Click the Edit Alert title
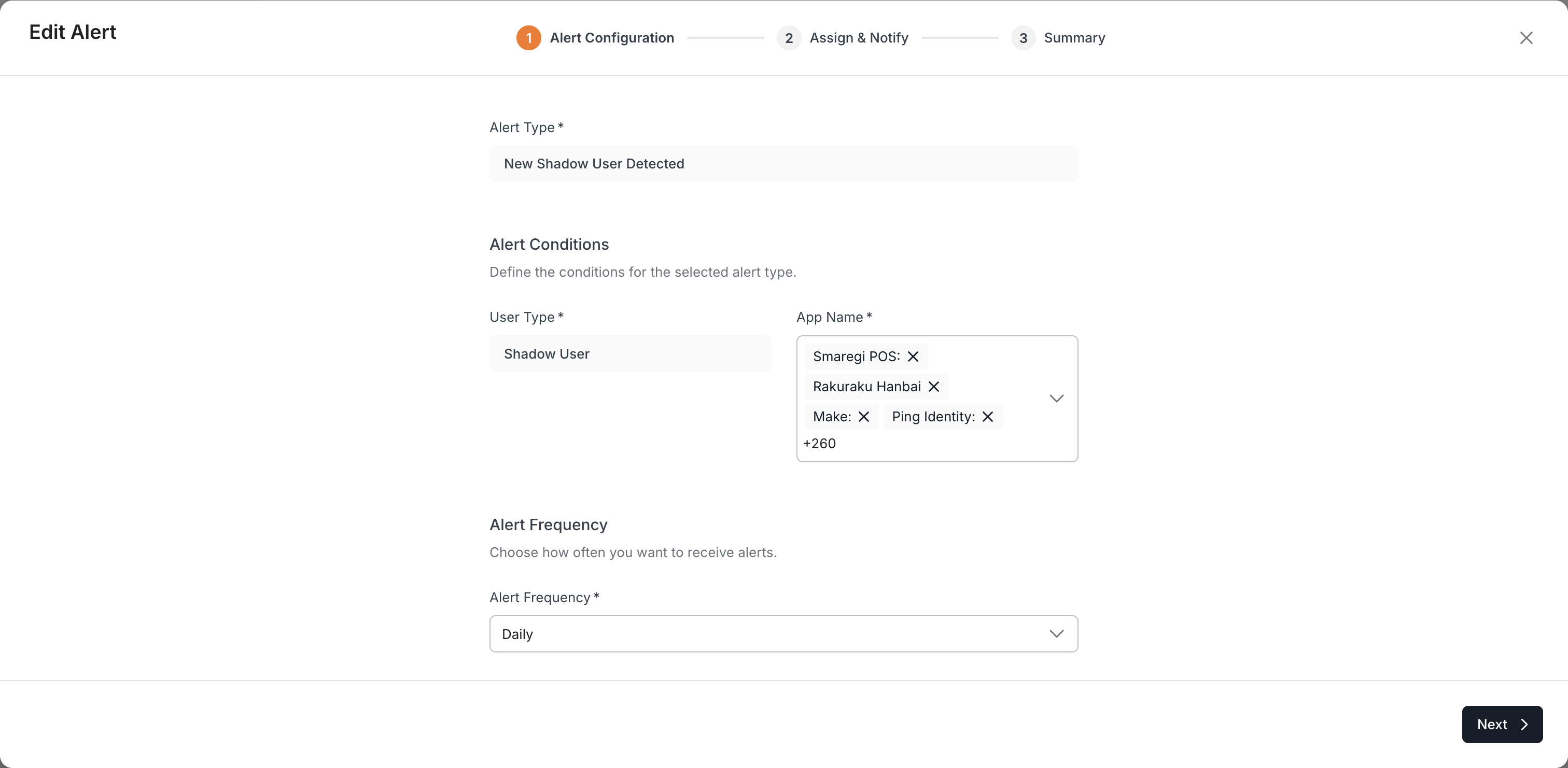The width and height of the screenshot is (1568, 768). click(73, 32)
